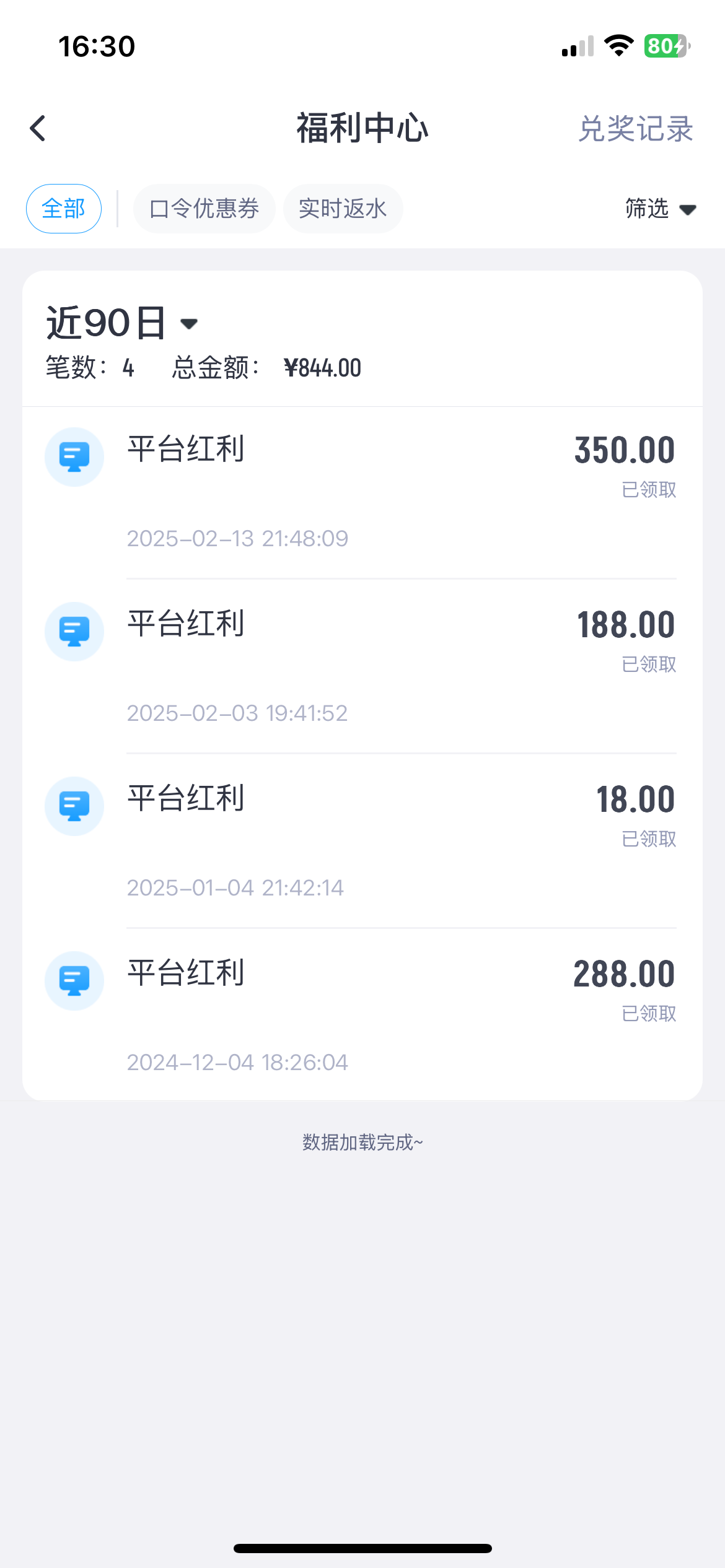Open the 350.00 平台红利 entry

click(186, 449)
